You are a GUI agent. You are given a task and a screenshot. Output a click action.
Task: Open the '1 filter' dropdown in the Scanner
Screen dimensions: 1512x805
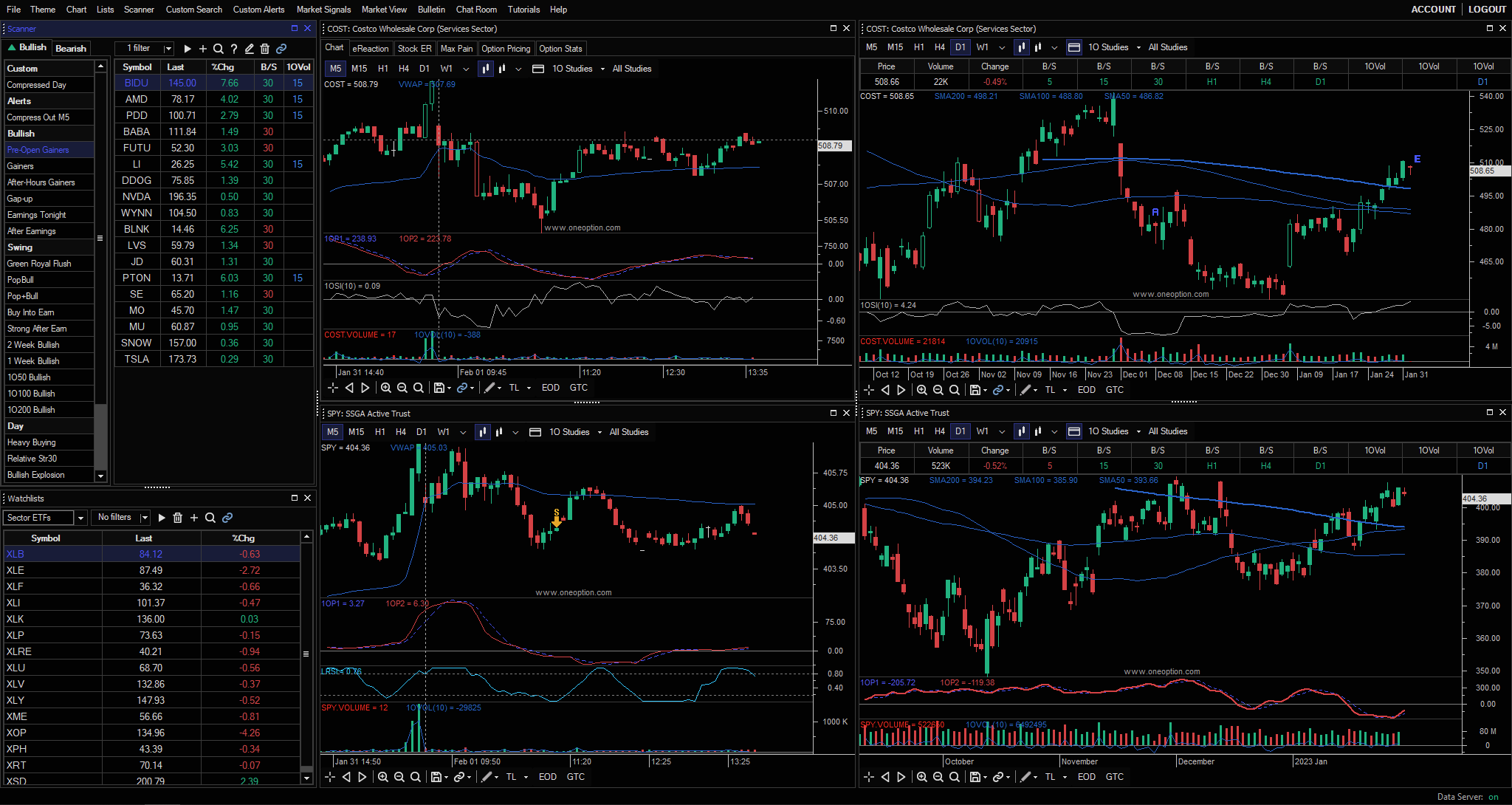[x=168, y=49]
